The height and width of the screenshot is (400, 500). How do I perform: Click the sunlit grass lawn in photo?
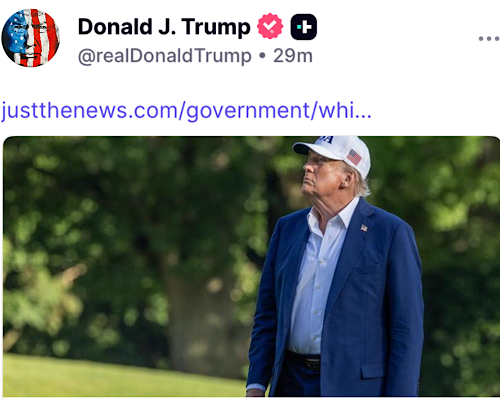(123, 377)
